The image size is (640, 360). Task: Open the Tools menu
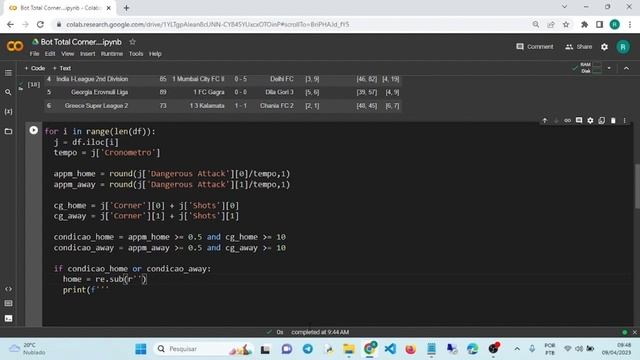pos(136,54)
